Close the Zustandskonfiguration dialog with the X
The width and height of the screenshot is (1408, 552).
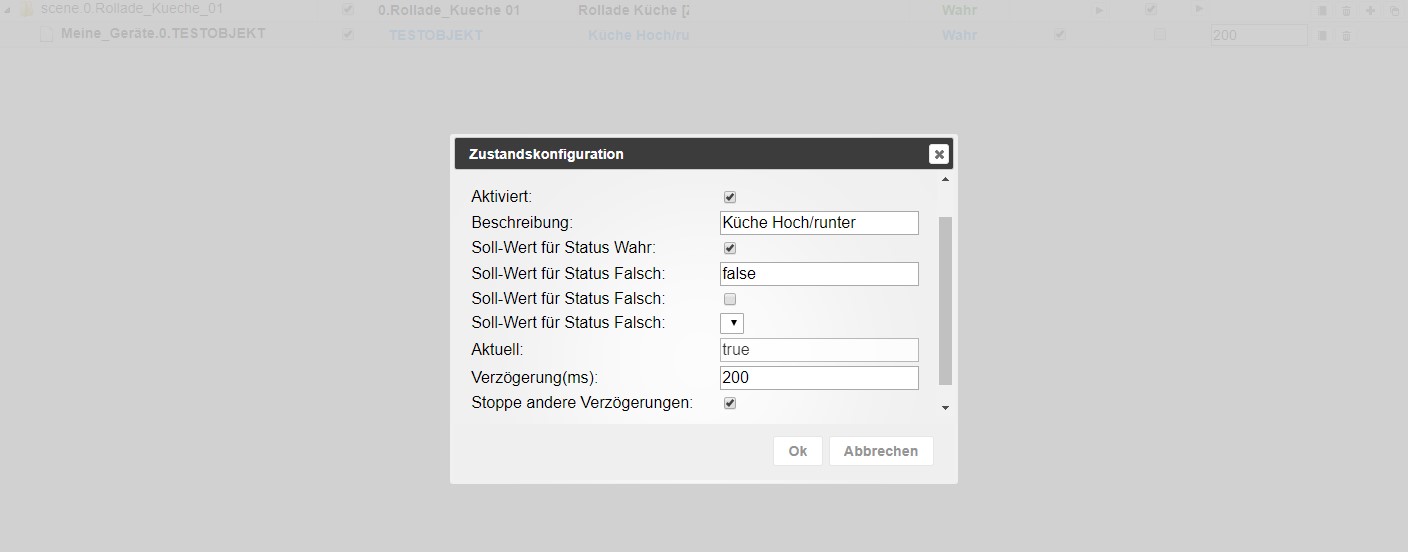938,154
